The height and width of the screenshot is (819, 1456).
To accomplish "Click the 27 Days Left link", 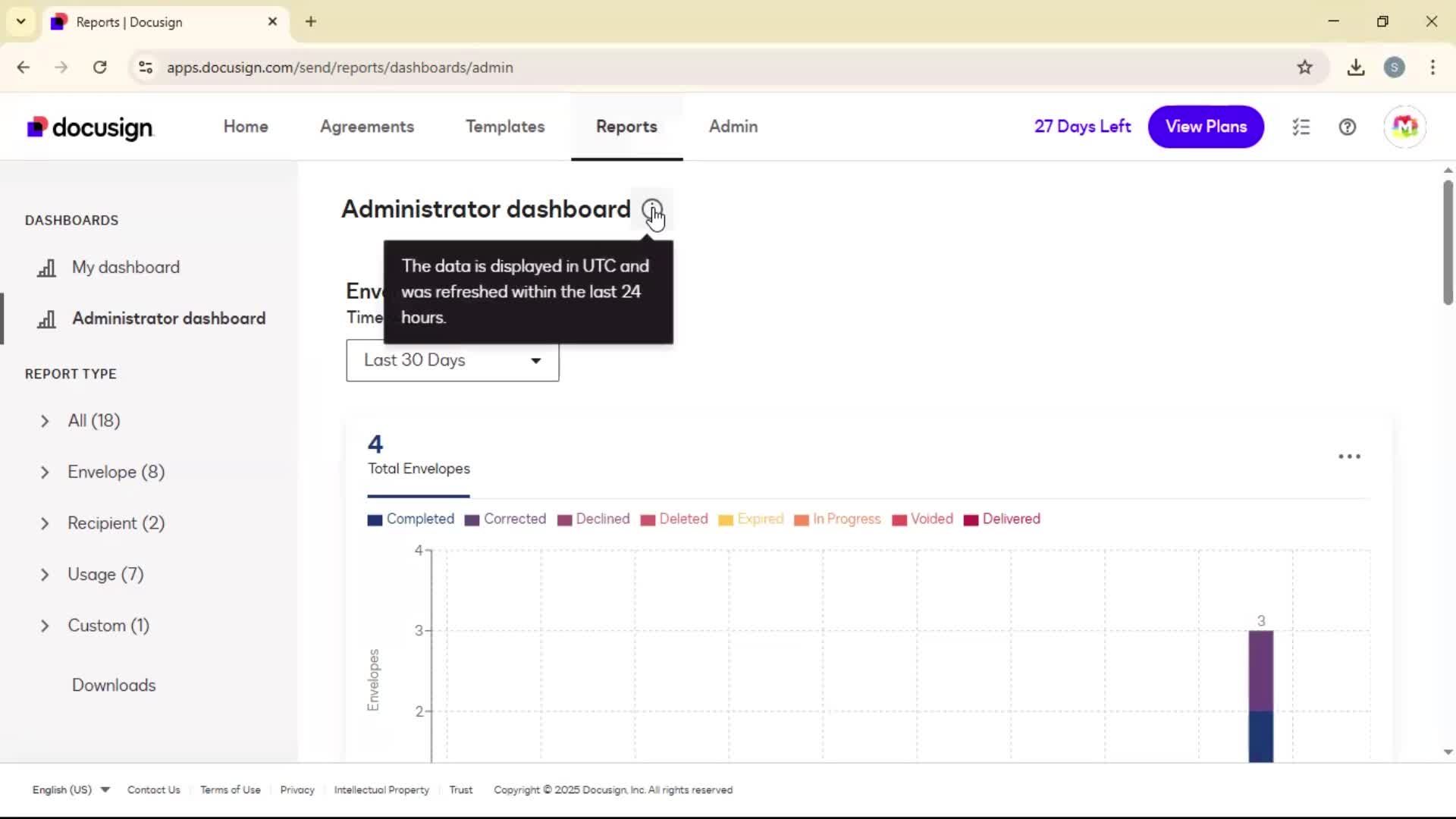I will tap(1082, 127).
